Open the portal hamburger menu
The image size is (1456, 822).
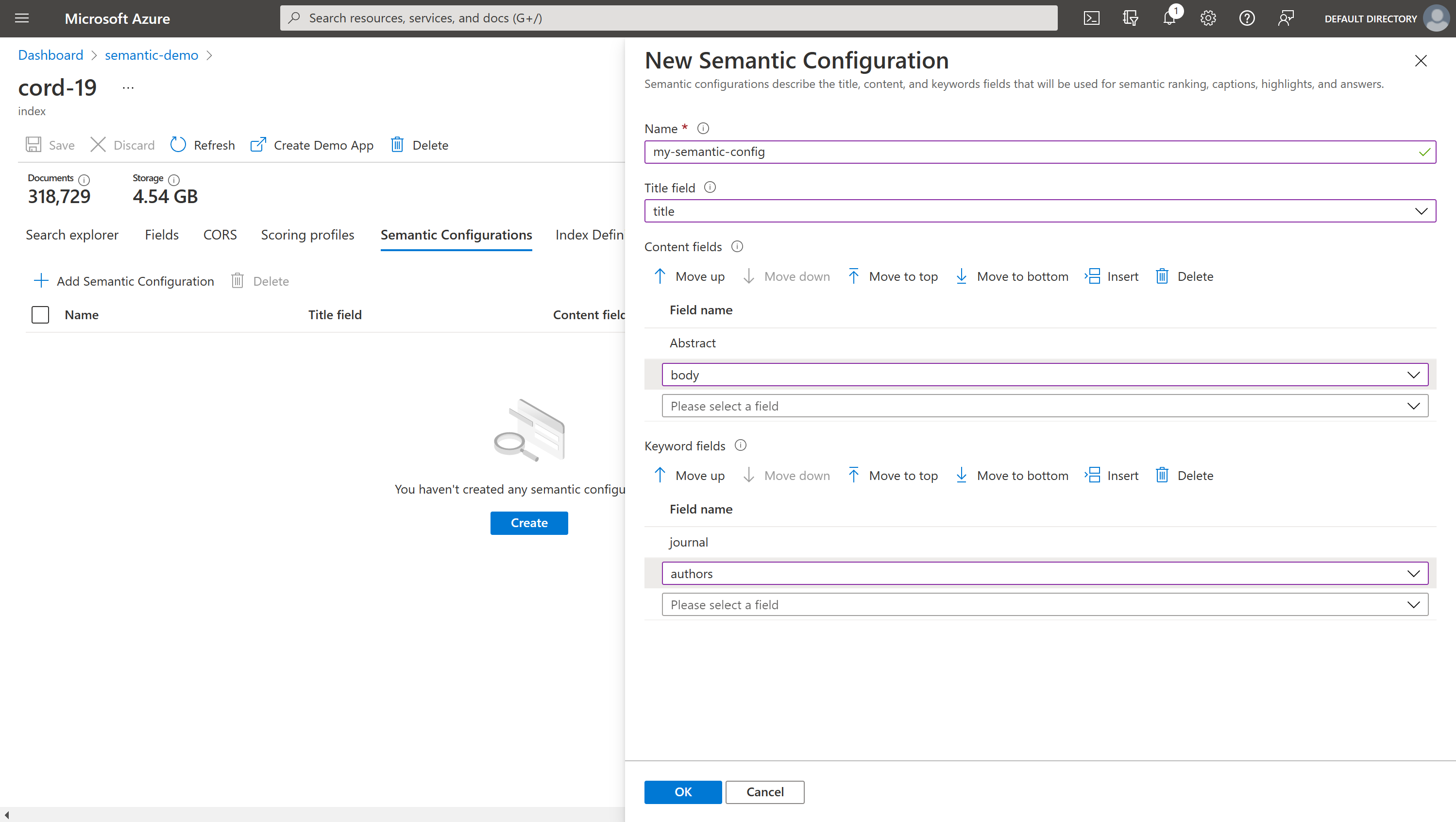21,18
